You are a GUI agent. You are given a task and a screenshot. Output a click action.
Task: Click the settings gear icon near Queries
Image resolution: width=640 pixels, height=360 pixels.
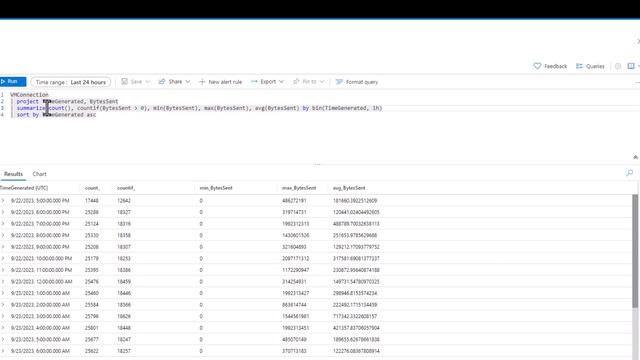tap(618, 66)
